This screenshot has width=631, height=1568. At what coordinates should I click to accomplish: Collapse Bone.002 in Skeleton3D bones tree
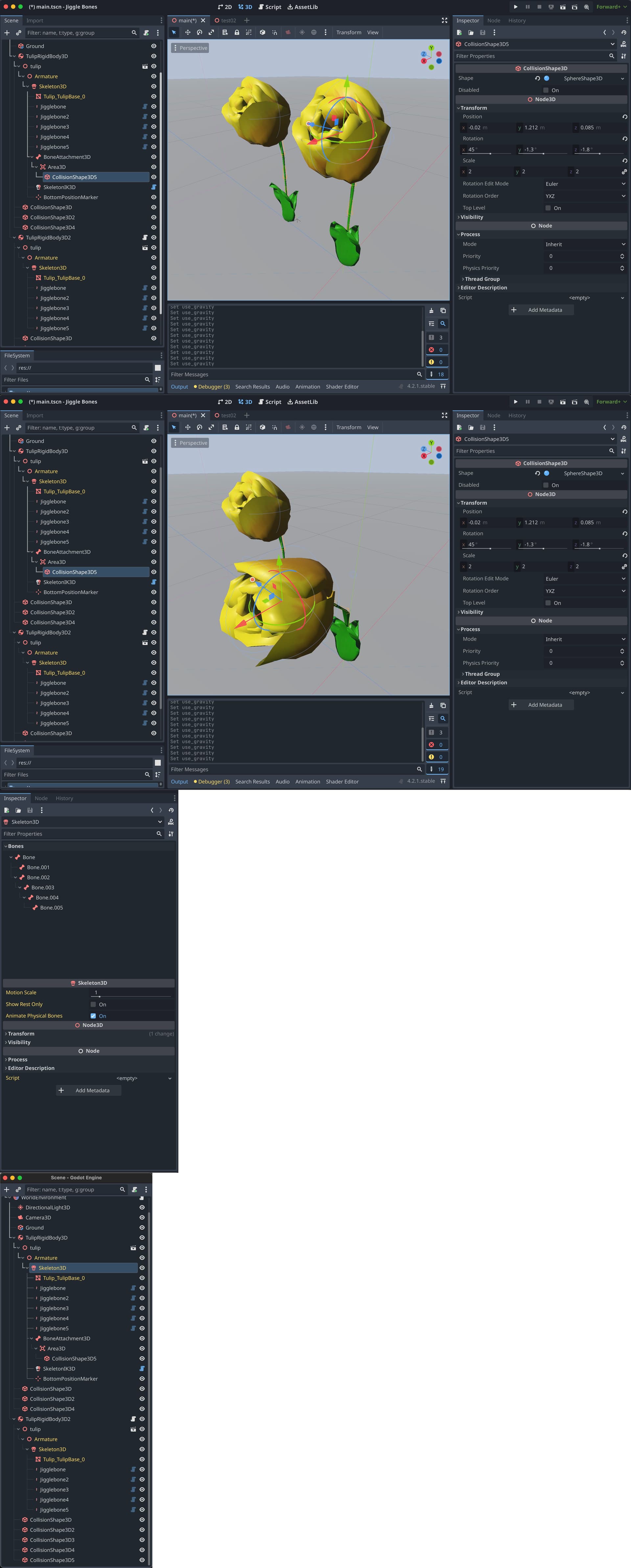pyautogui.click(x=15, y=878)
